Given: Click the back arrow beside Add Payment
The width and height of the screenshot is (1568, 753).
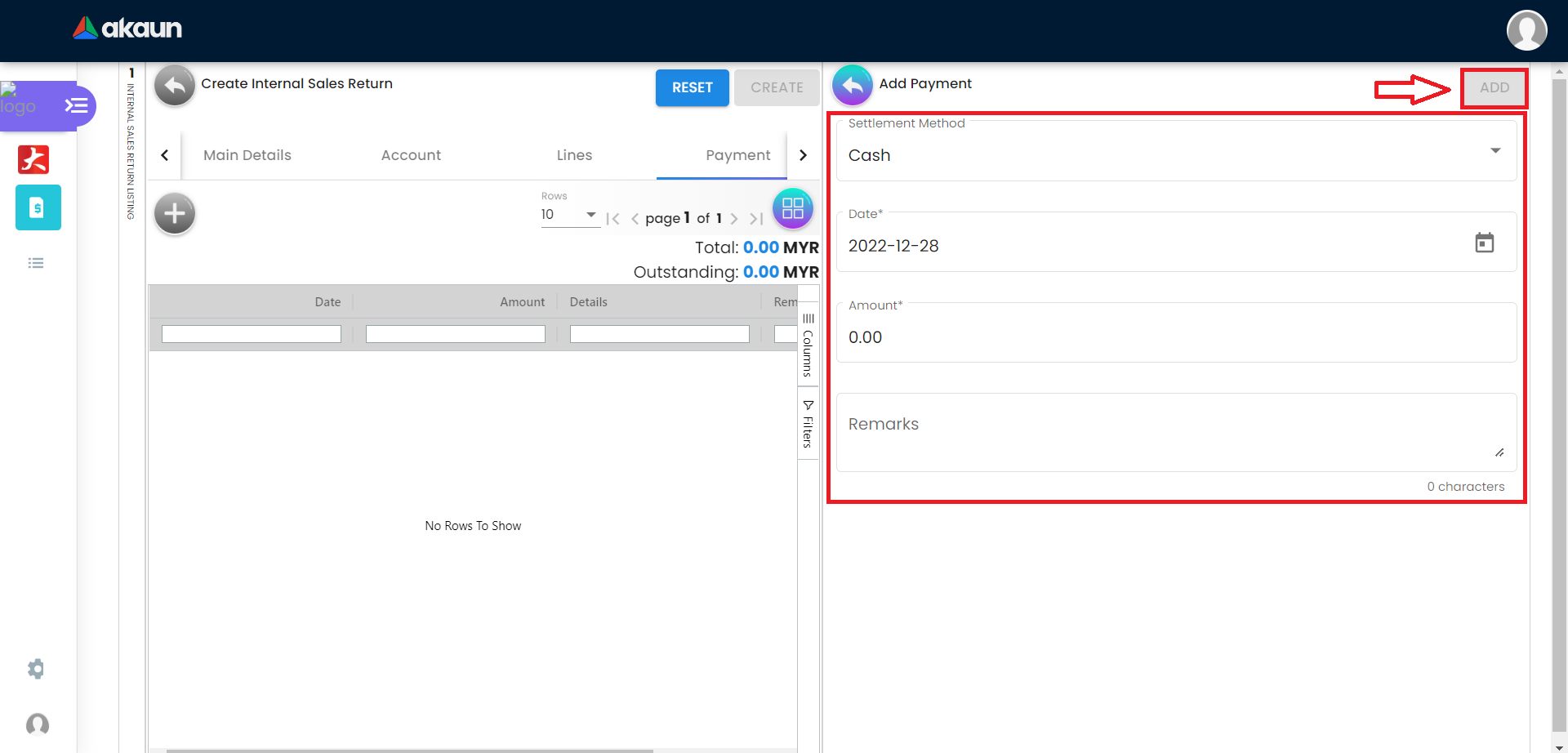Looking at the screenshot, I should 852,85.
